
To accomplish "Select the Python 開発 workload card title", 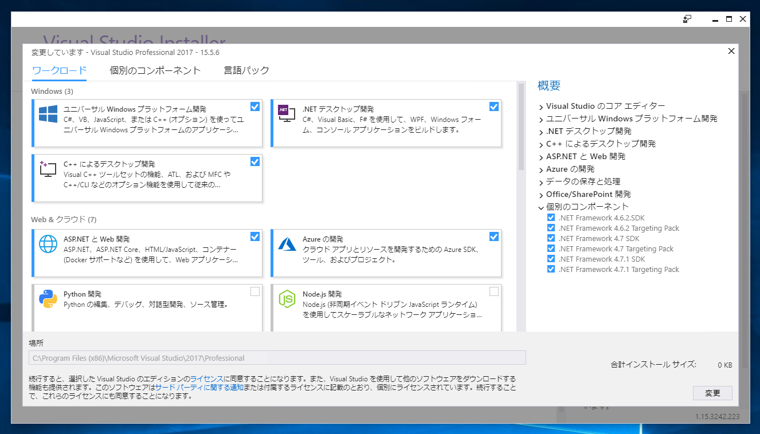I will point(82,294).
